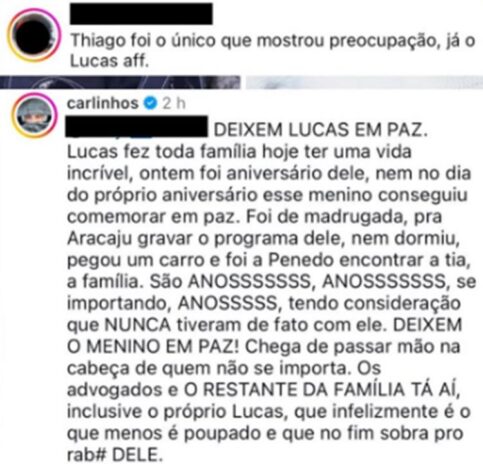Open the dark image strip on the left
This screenshot has height=464, width=483.
coord(120,82)
